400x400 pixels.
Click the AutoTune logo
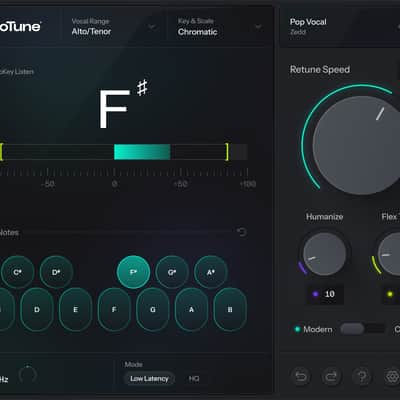coord(20,26)
